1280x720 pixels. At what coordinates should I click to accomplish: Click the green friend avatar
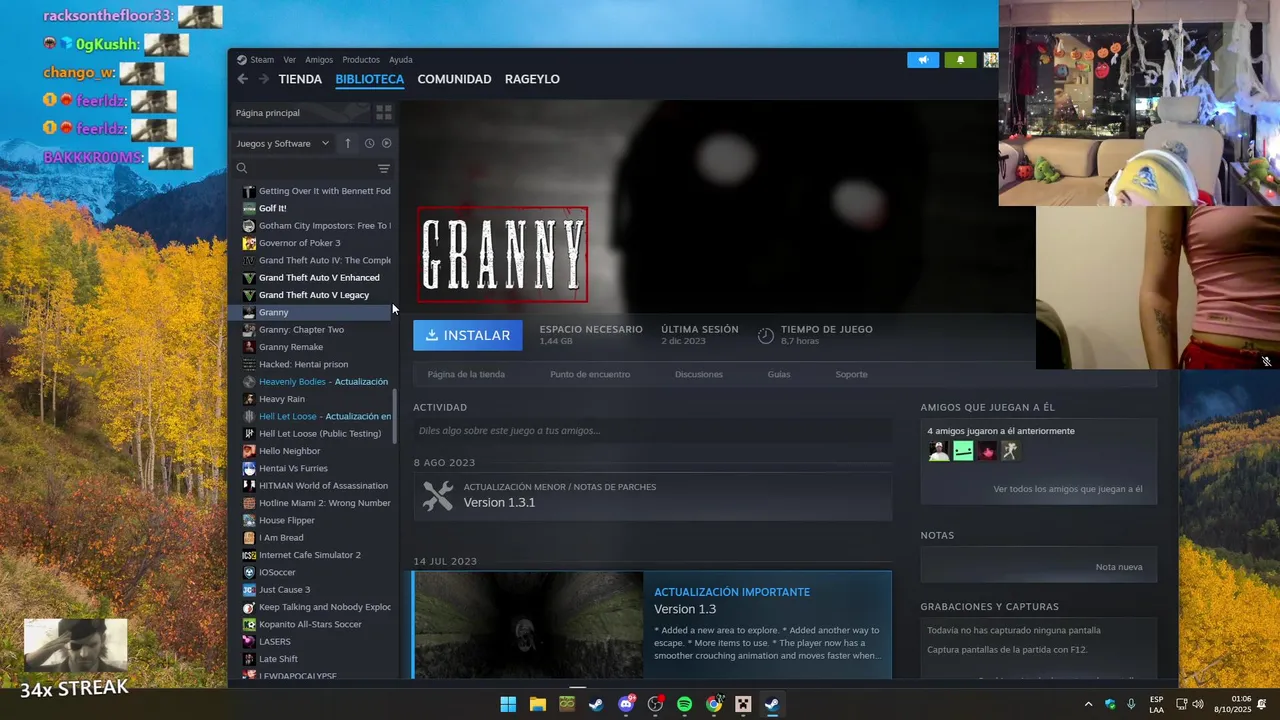pyautogui.click(x=963, y=451)
